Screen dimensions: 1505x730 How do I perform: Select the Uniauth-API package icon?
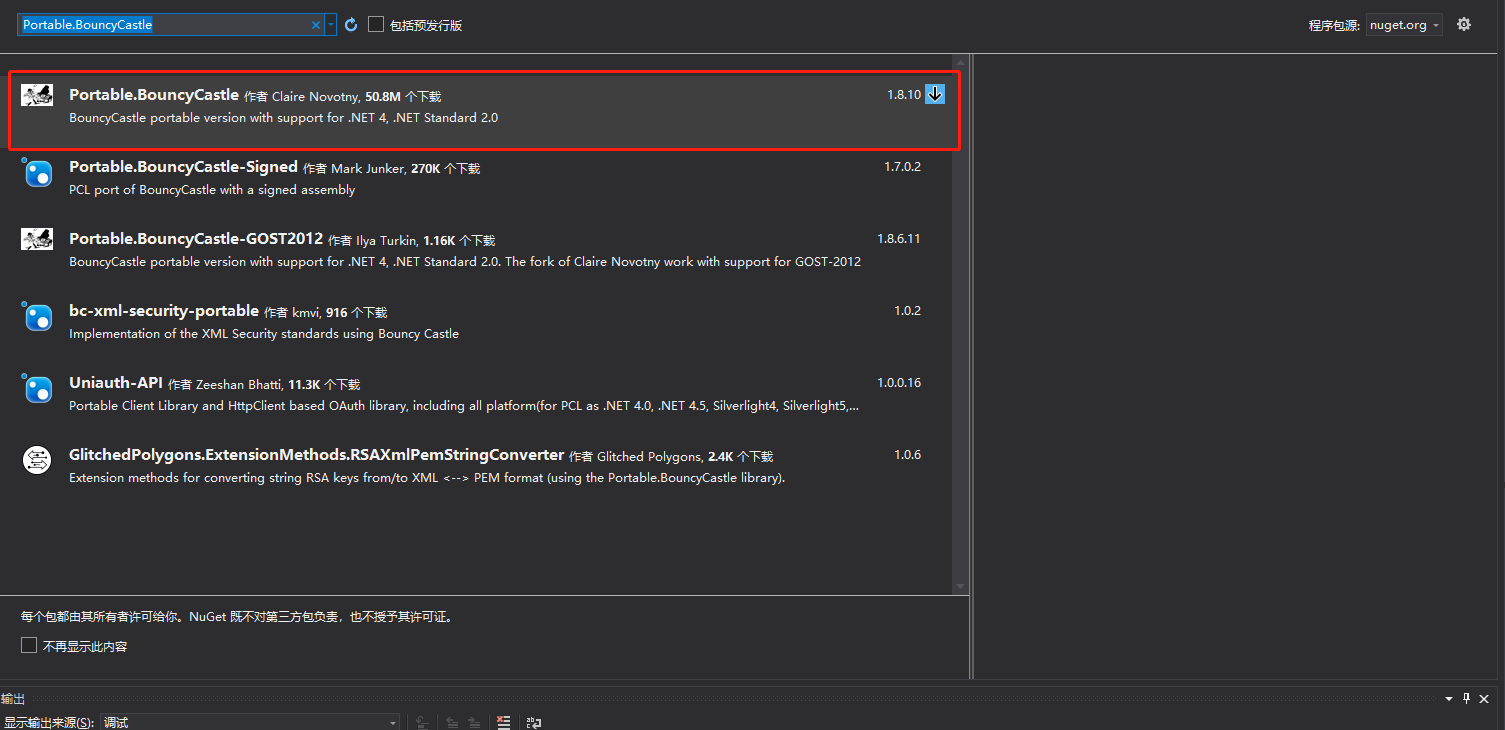coord(37,389)
